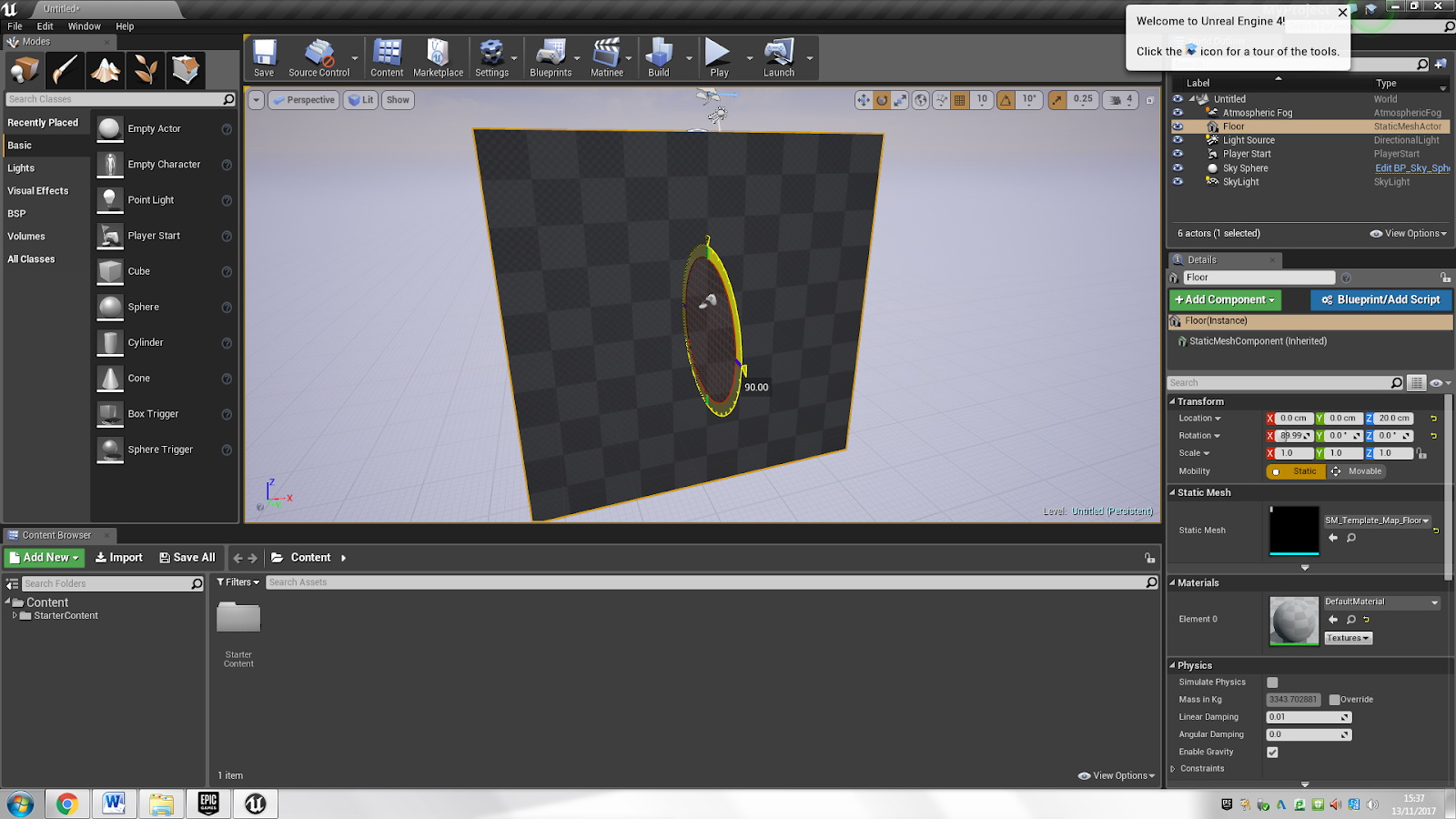1456x819 pixels.
Task: Select the Foliage mode icon
Action: (146, 69)
